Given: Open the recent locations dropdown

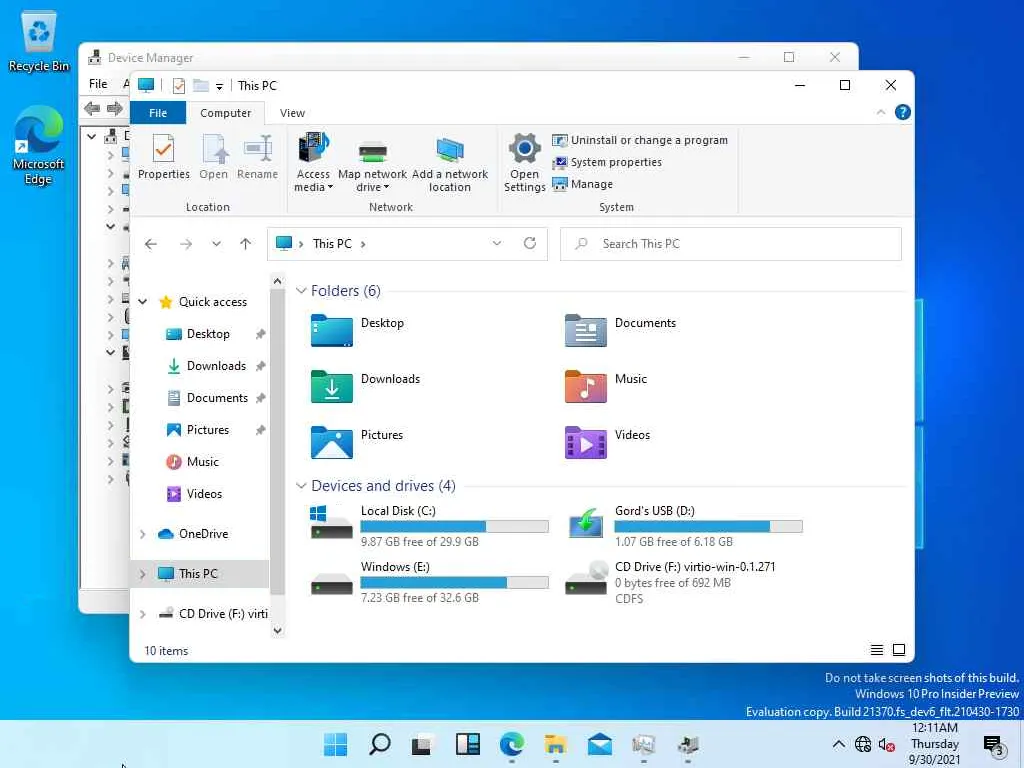Looking at the screenshot, I should 216,244.
